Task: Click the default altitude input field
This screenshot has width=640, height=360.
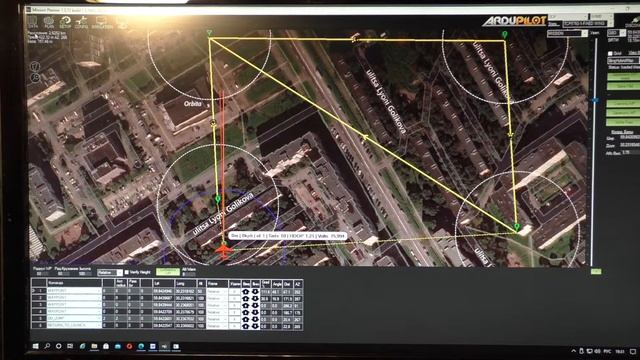Action: coord(85,273)
